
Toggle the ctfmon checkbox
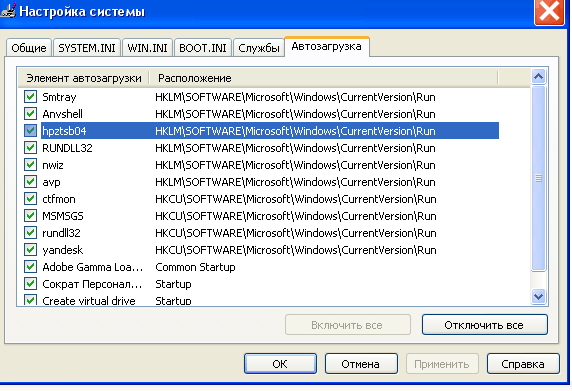31,199
